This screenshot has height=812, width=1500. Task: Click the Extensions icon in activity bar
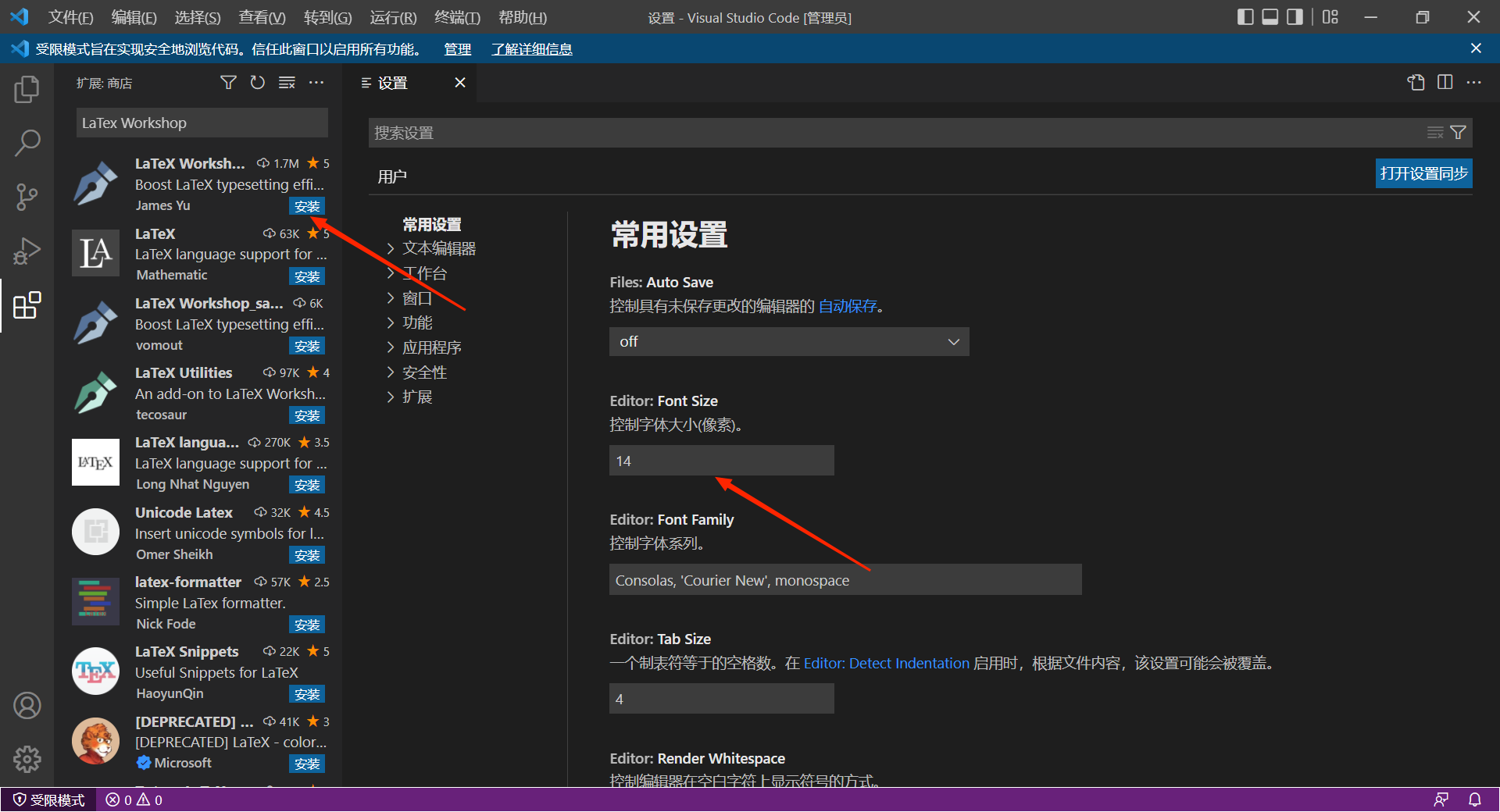click(27, 305)
